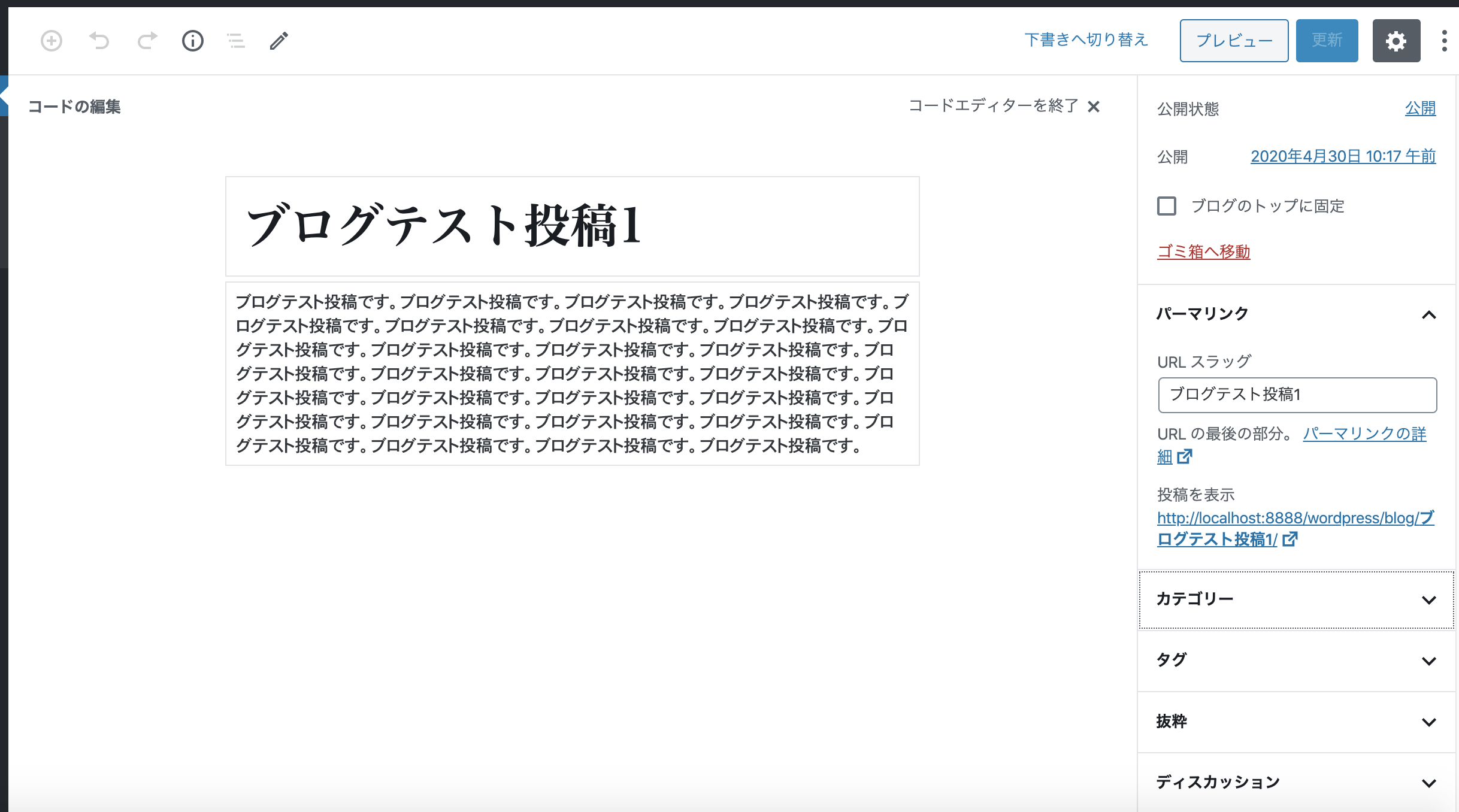Switch to draft via 下書きへ切り替え

click(x=1086, y=40)
